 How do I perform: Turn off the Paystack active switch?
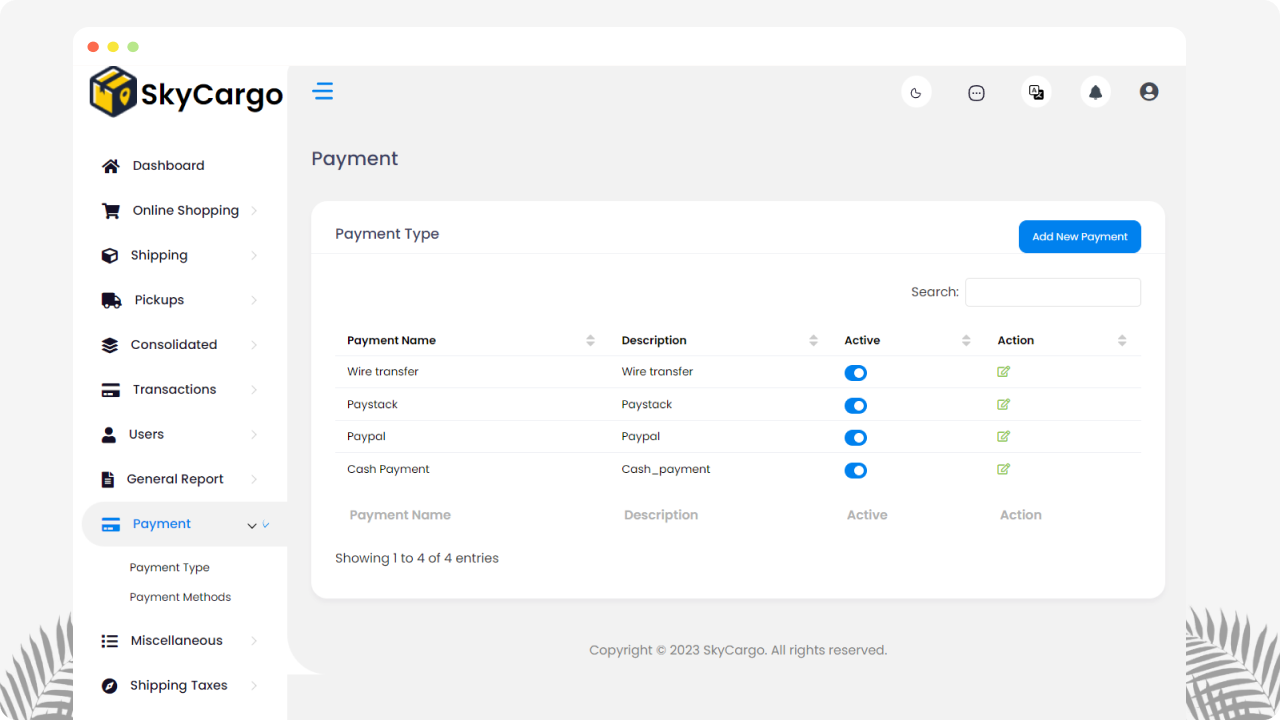click(855, 406)
